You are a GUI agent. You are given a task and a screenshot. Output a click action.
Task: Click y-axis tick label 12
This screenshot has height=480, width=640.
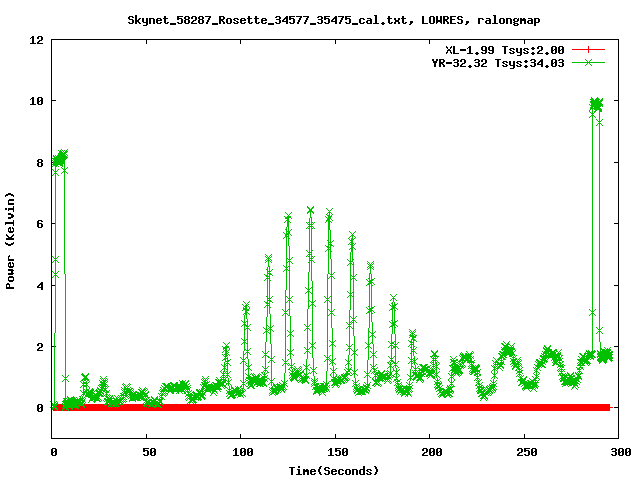click(x=36, y=40)
